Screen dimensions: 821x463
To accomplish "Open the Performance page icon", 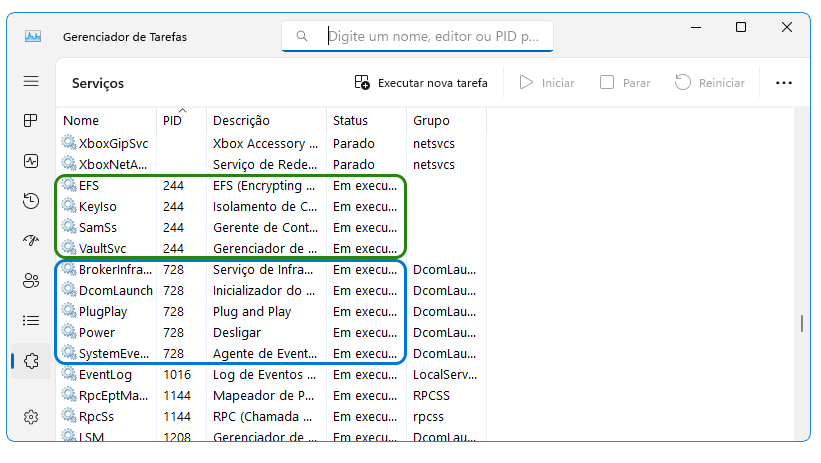I will coord(31,161).
